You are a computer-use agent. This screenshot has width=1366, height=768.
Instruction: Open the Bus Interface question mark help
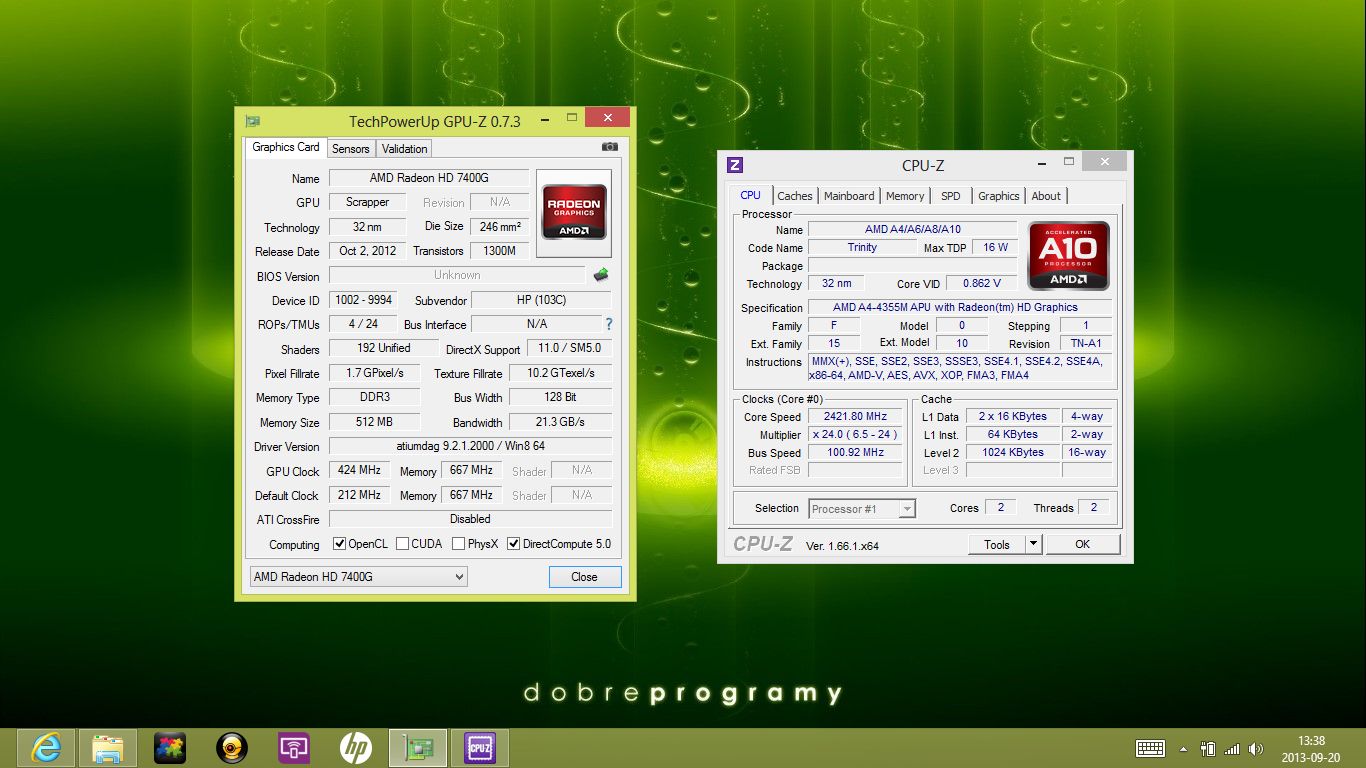coord(608,324)
